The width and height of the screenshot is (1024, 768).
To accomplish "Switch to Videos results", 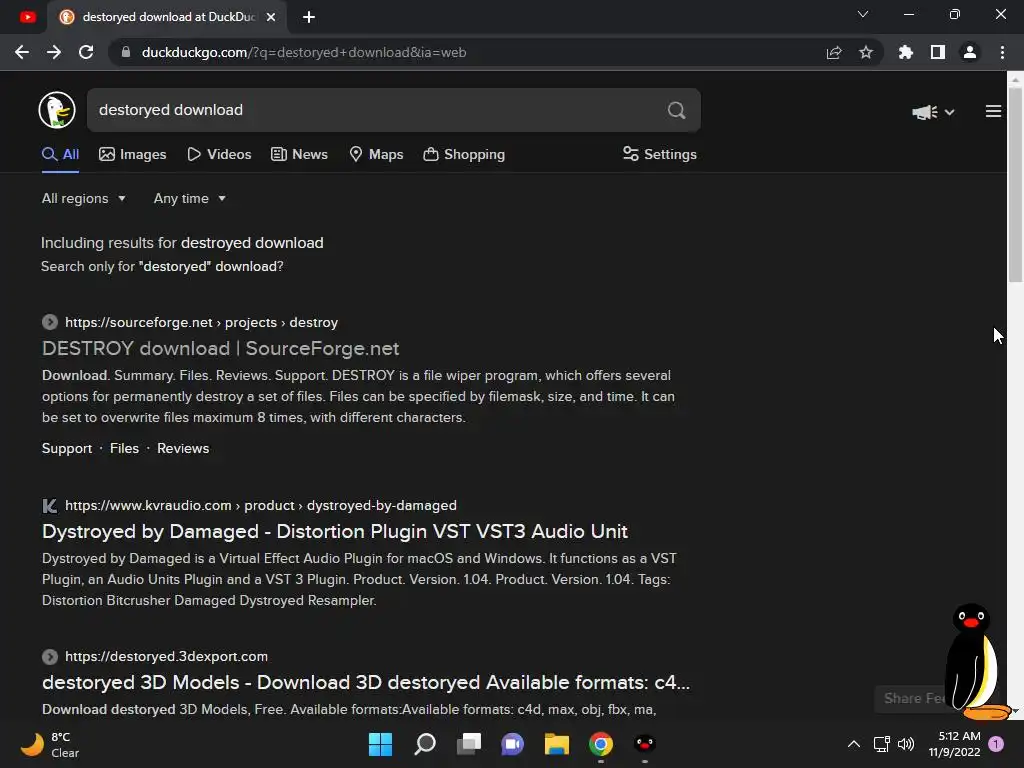I will tap(219, 155).
